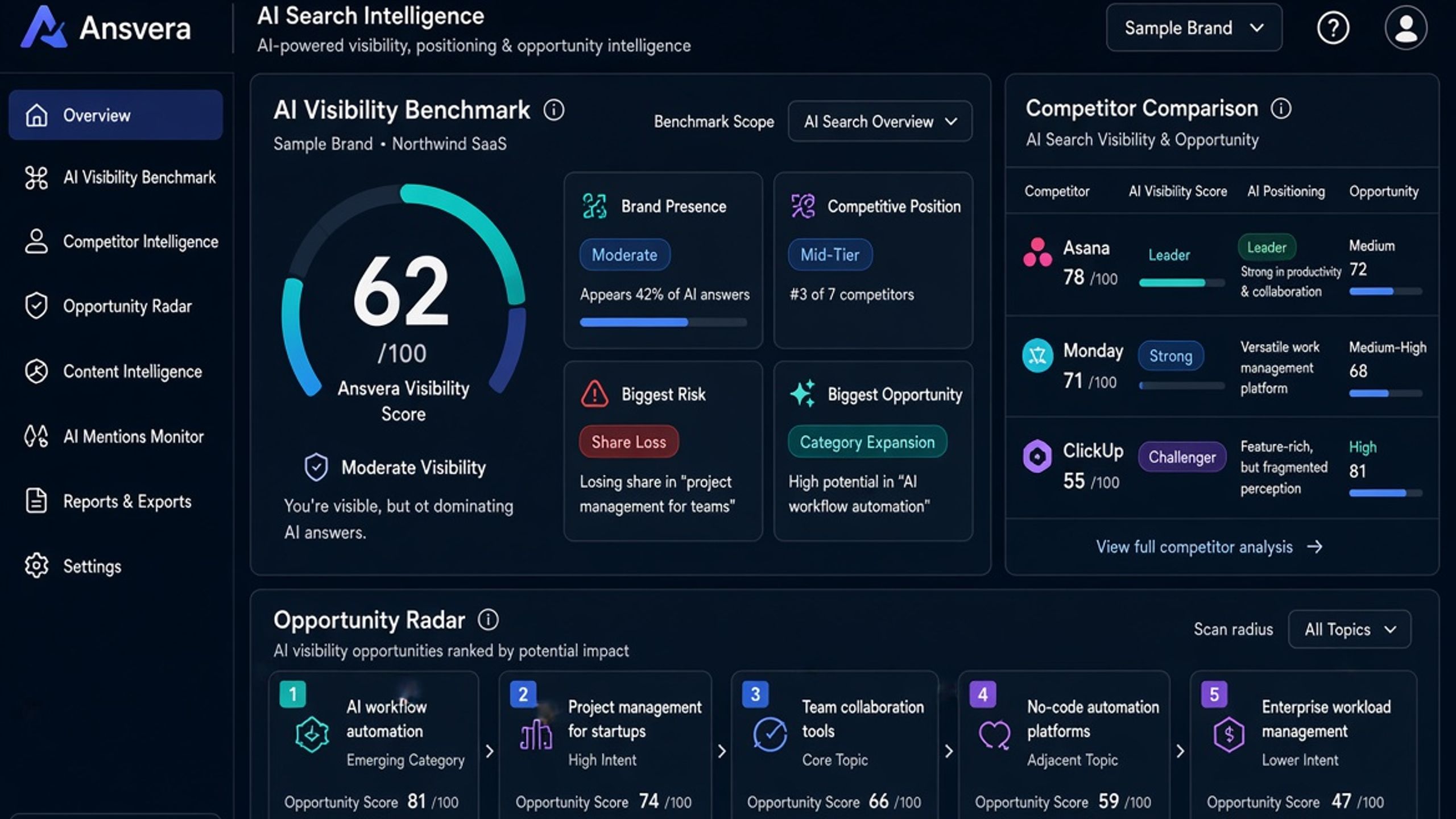This screenshot has width=1456, height=819.
Task: Click the Category Expansion badge
Action: 867,442
